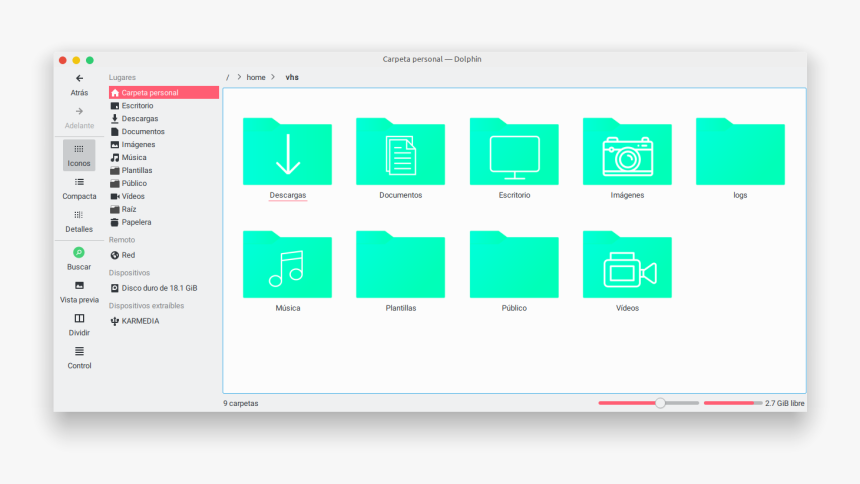The width and height of the screenshot is (860, 484).
Task: Click the Plantillas folder name label
Action: pos(400,308)
